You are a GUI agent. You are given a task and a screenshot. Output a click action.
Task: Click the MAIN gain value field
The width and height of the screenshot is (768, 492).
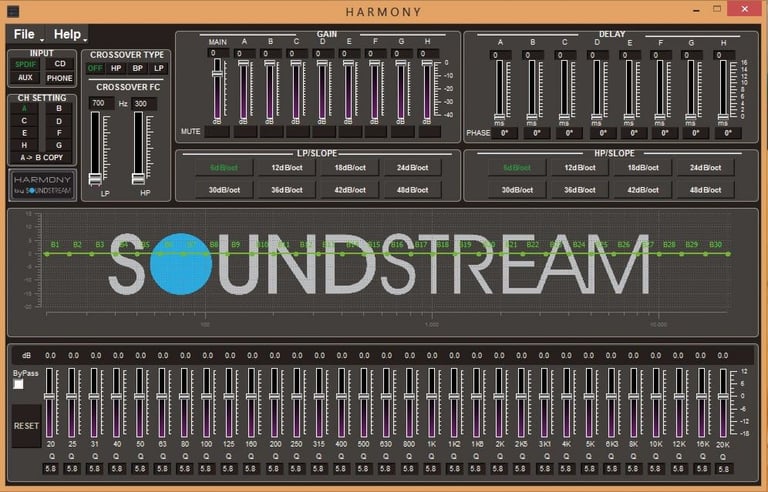coord(218,53)
